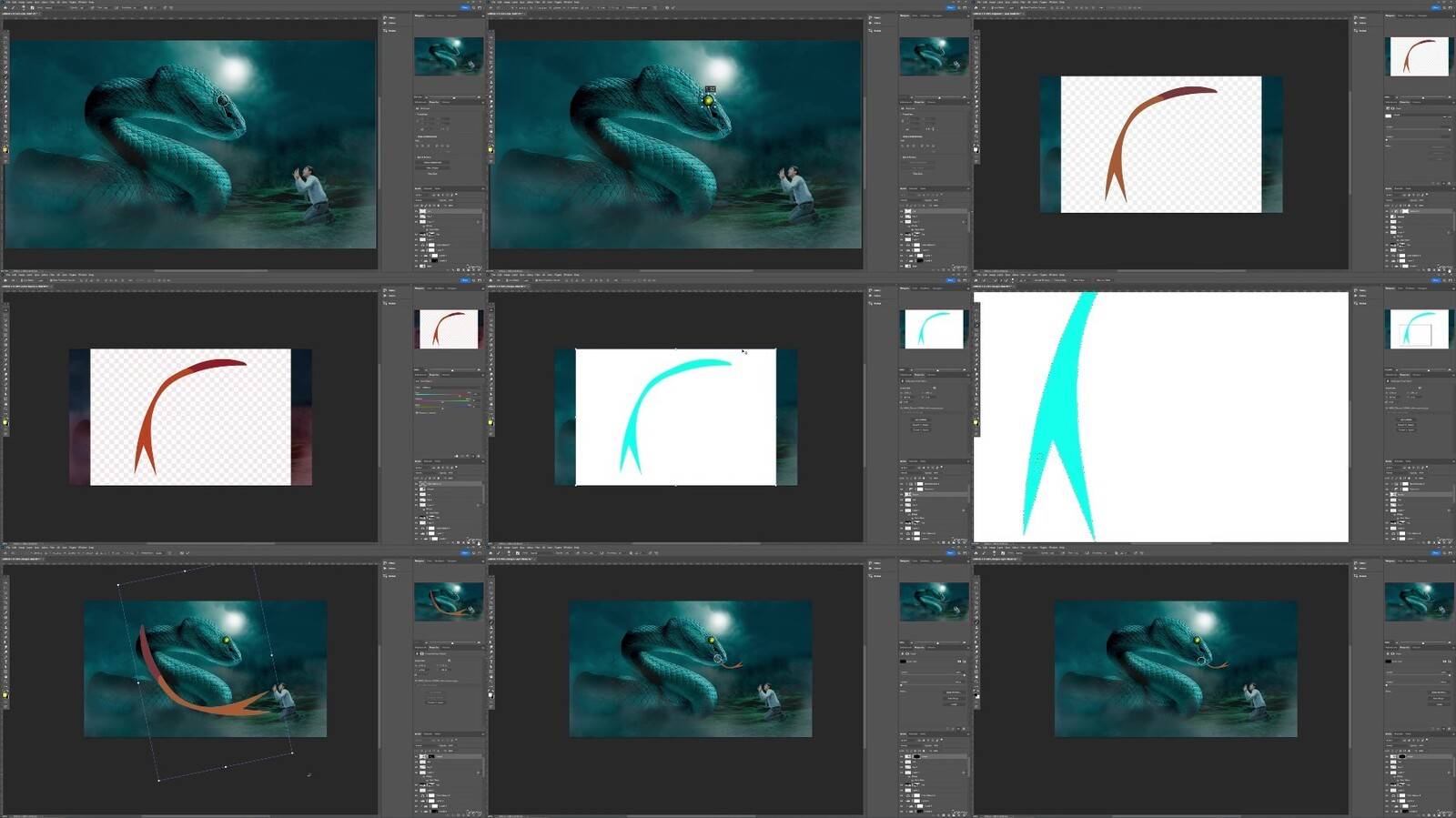Viewport: 1456px width, 818px height.
Task: Select the Move tool in the dark-eyed snake window
Action: 5,35
